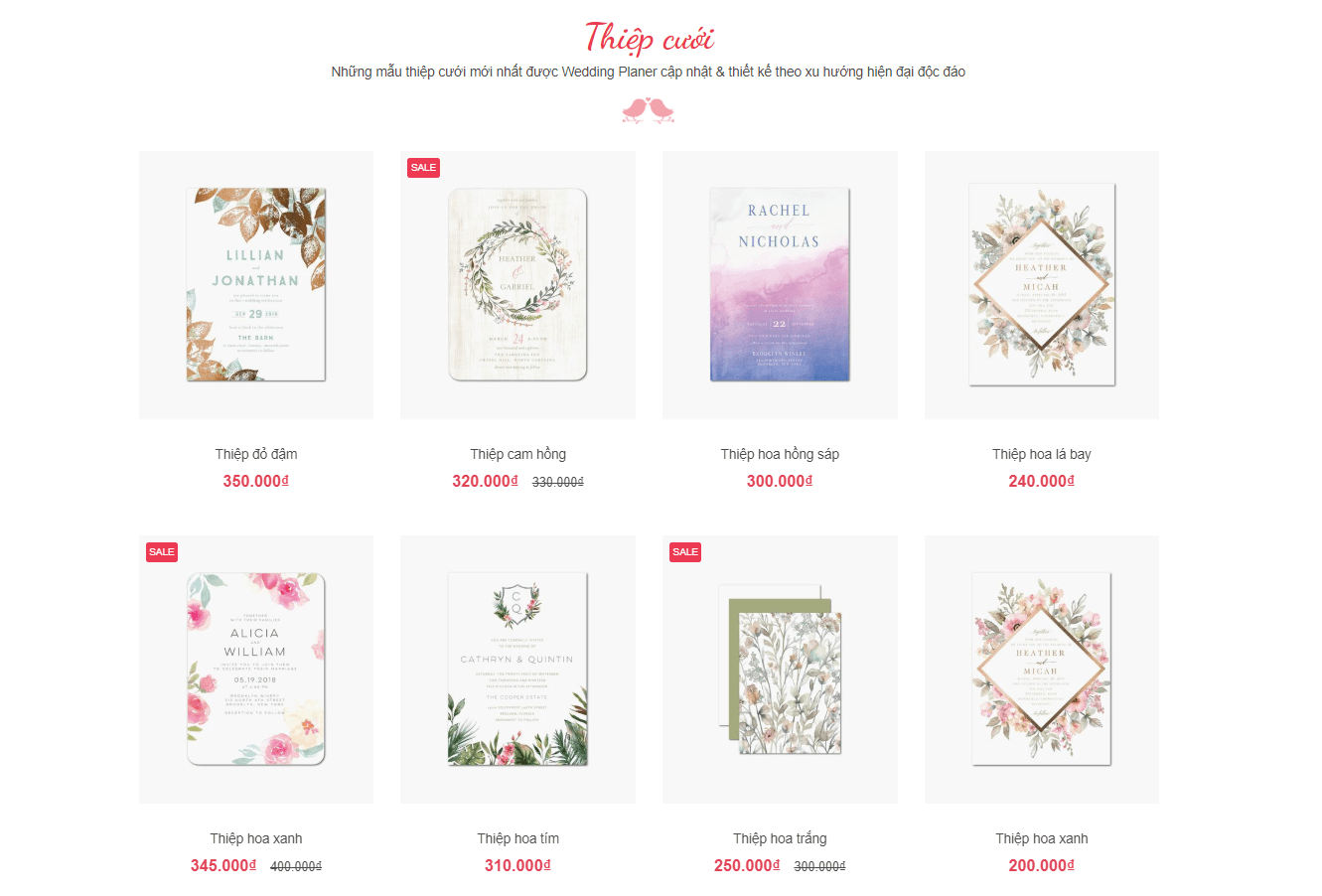
Task: Click the pink lovebirds icon under the heading
Action: tap(648, 109)
